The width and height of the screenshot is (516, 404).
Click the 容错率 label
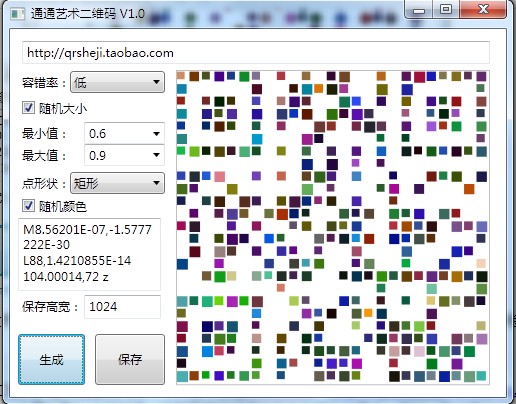click(44, 82)
